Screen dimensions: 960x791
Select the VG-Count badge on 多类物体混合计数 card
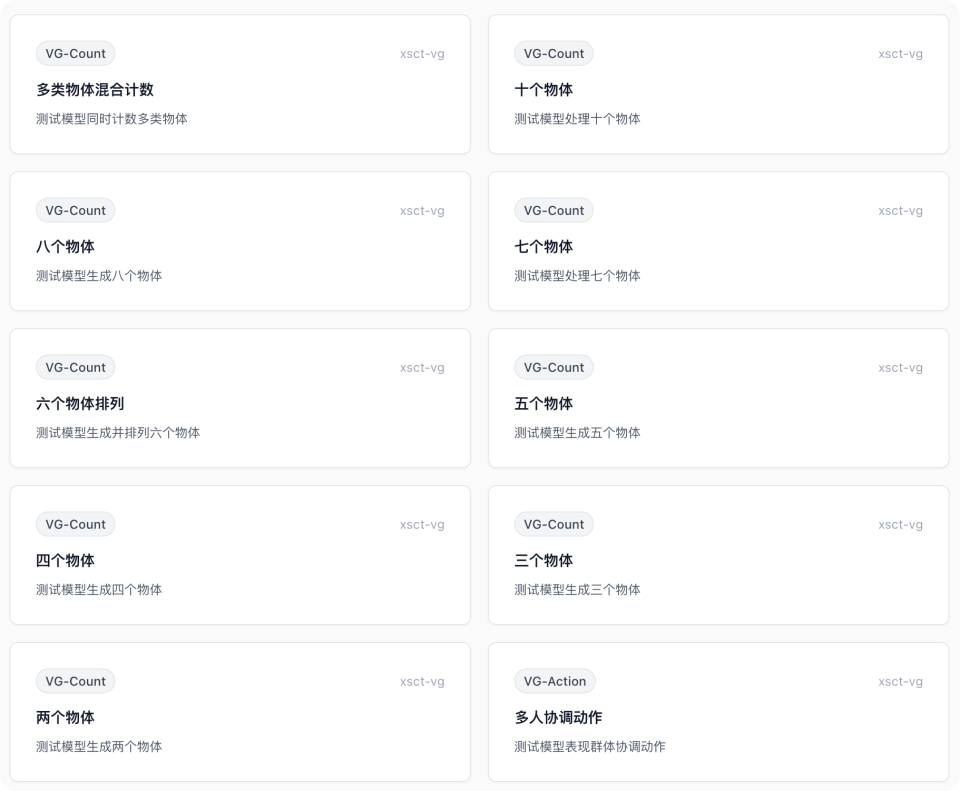pos(75,53)
